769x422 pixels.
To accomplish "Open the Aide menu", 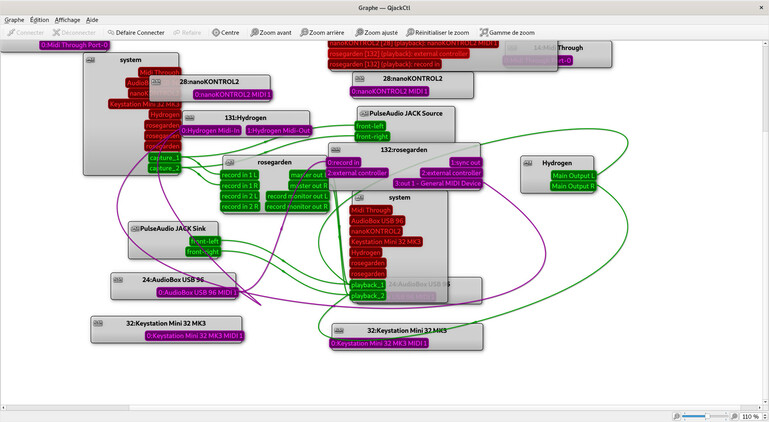I will (92, 20).
